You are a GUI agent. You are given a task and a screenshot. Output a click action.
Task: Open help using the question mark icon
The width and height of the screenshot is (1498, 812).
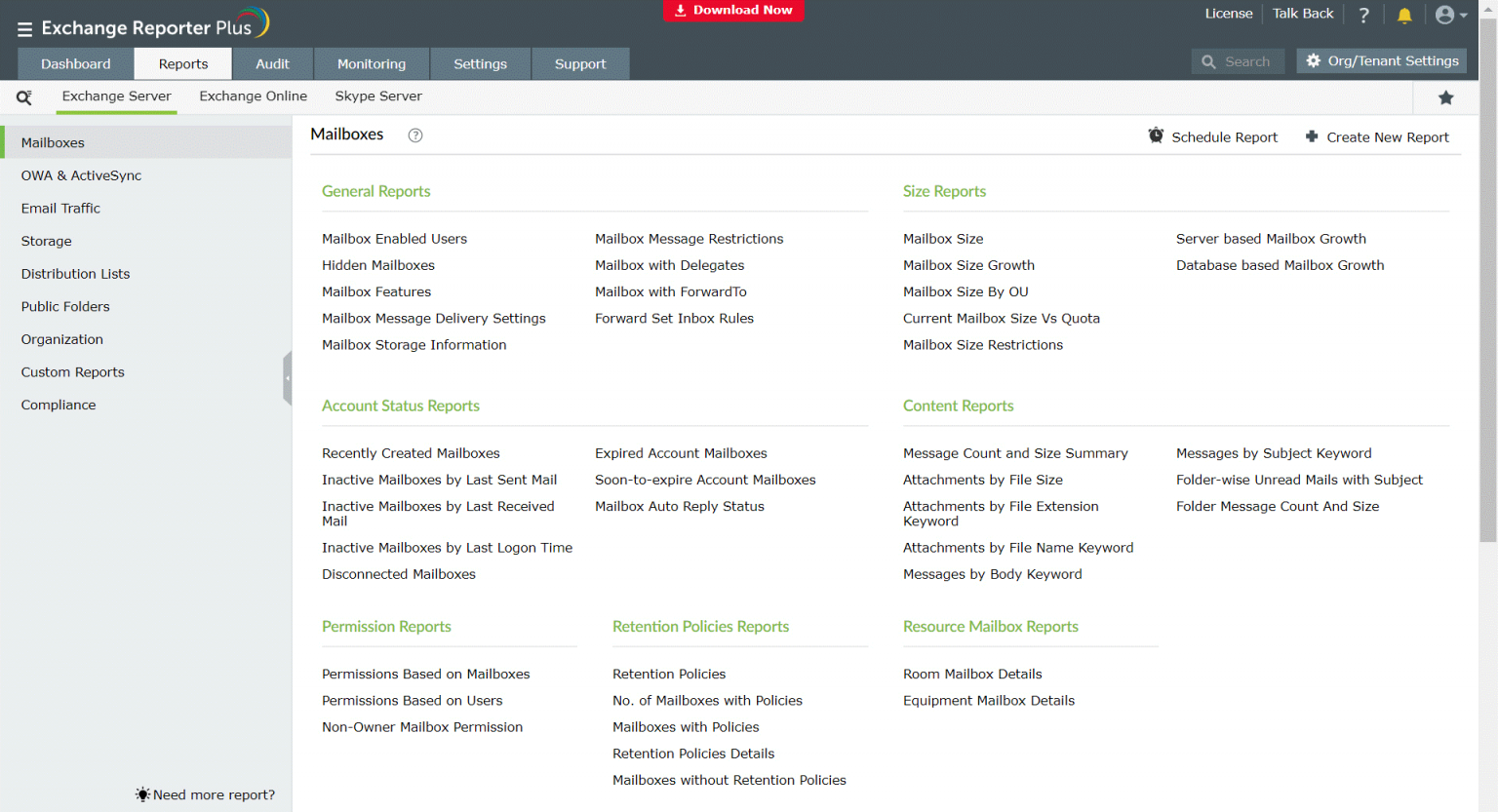[1363, 15]
